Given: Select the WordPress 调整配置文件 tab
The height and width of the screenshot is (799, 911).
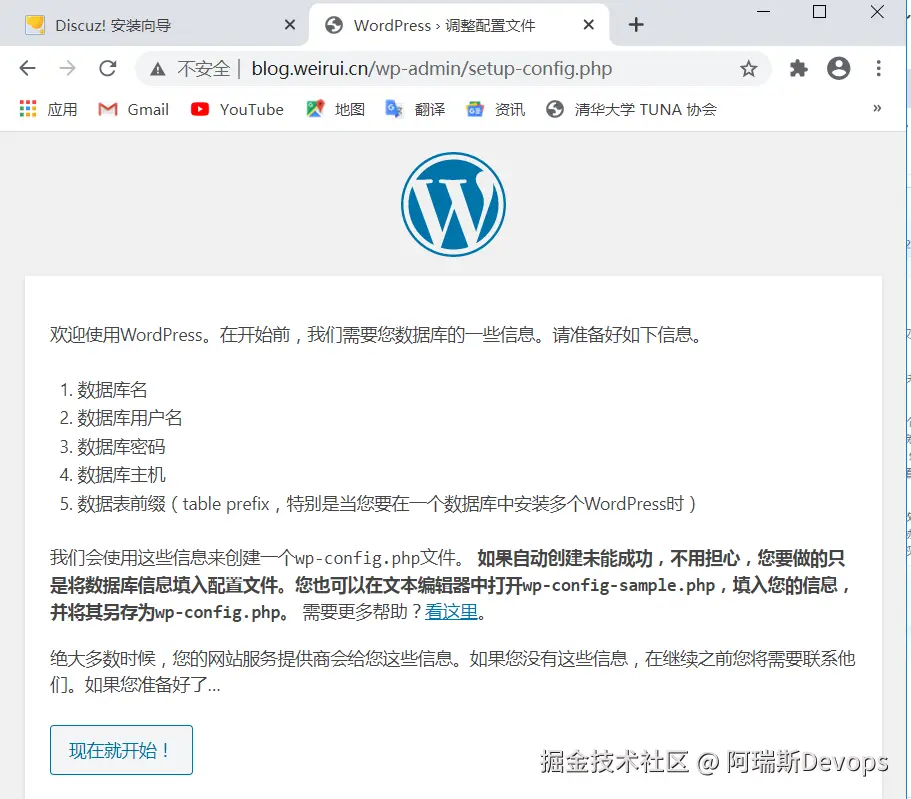Looking at the screenshot, I should pyautogui.click(x=459, y=26).
